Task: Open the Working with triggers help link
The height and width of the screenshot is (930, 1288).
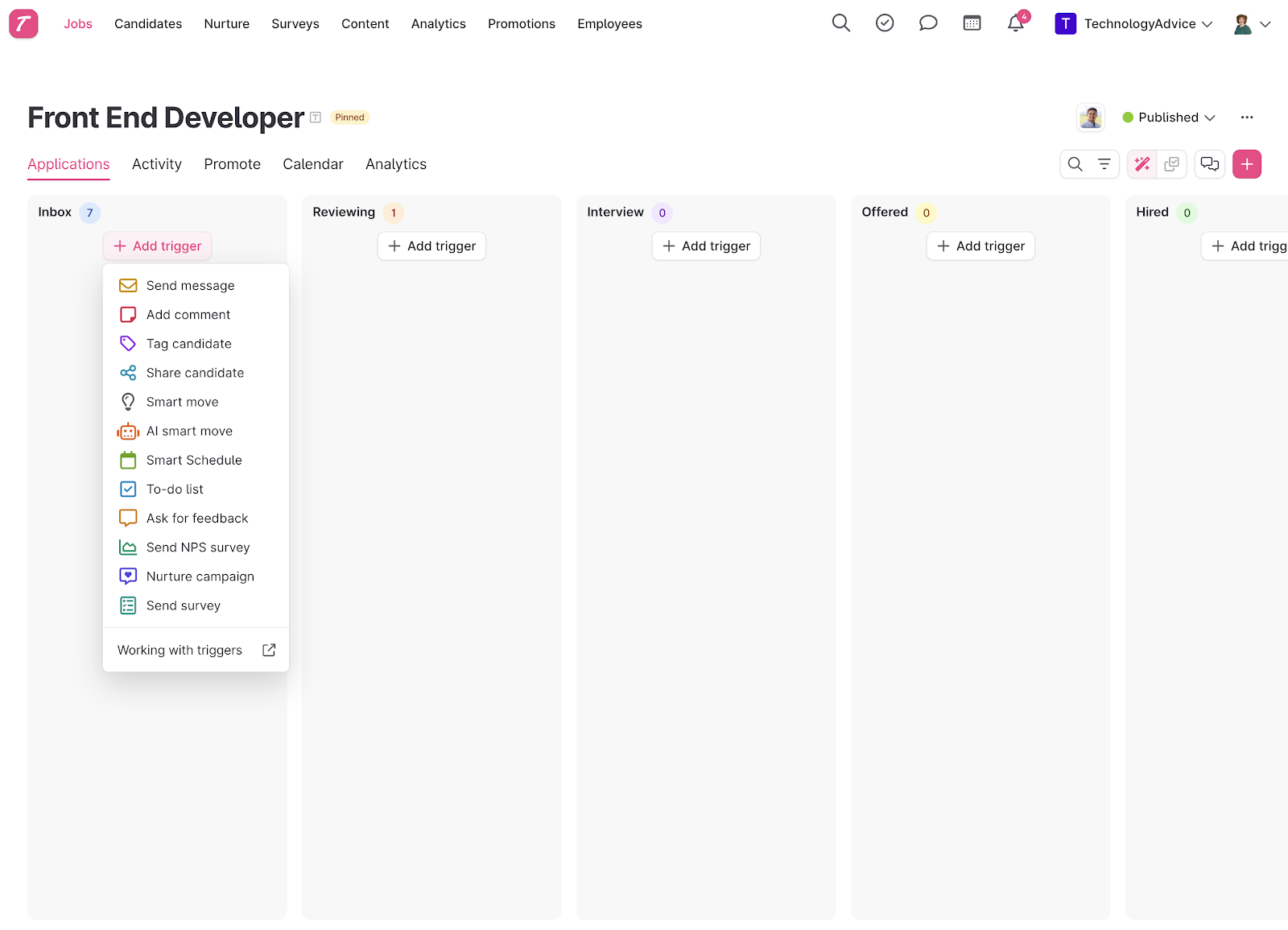Action: 196,650
